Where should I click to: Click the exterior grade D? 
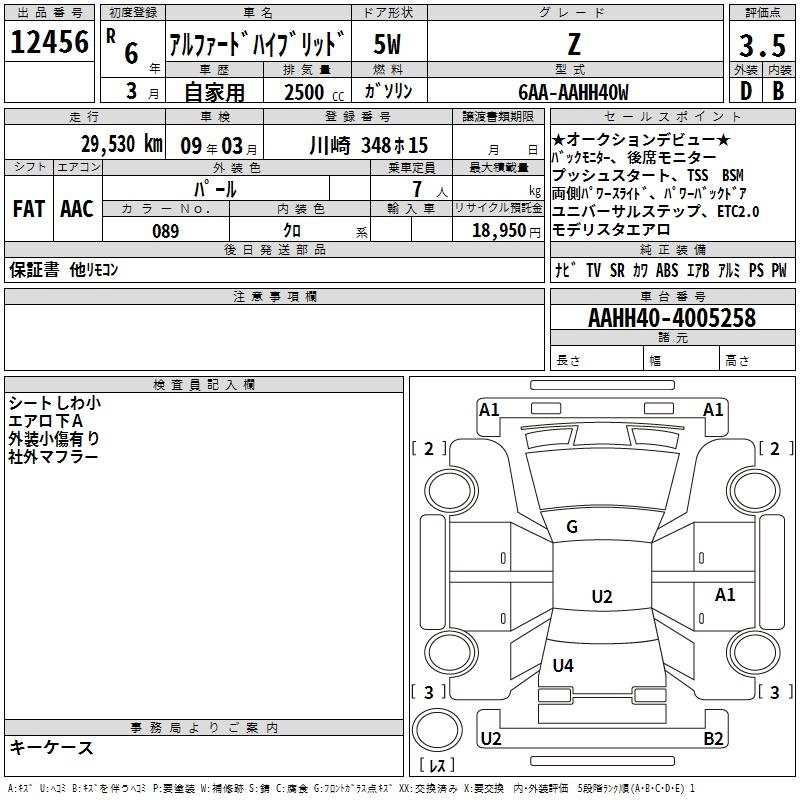pos(744,90)
